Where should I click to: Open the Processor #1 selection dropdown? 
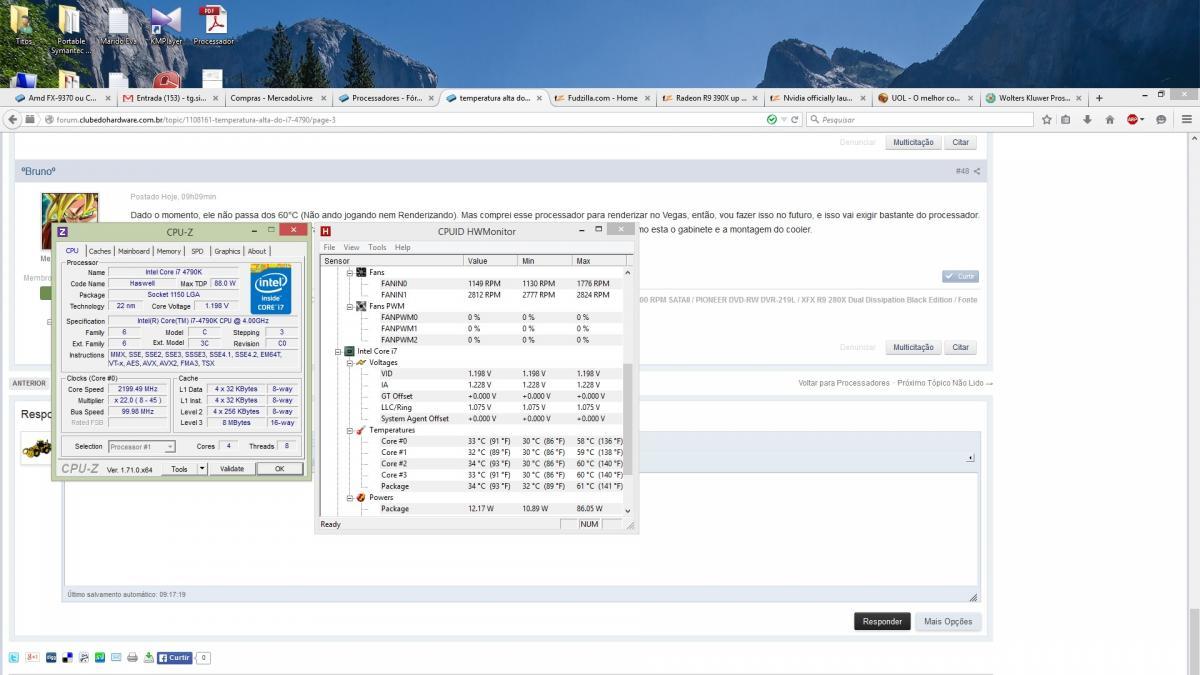(141, 446)
